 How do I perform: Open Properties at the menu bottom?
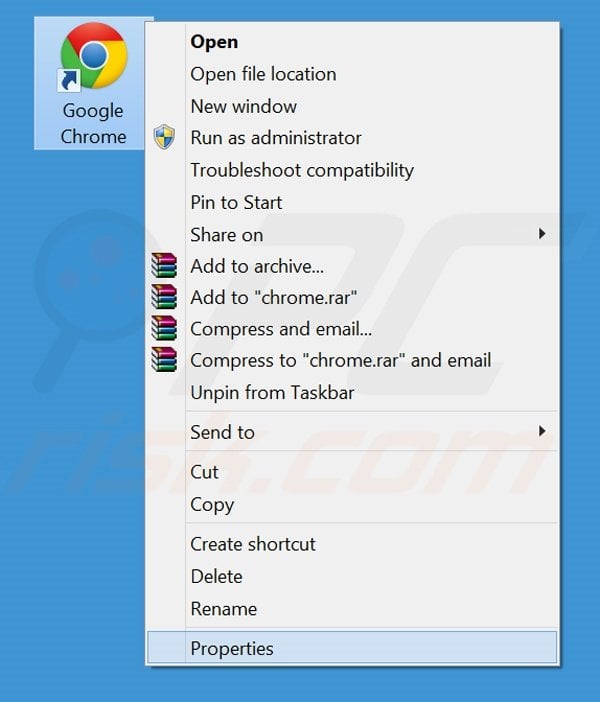pos(231,648)
